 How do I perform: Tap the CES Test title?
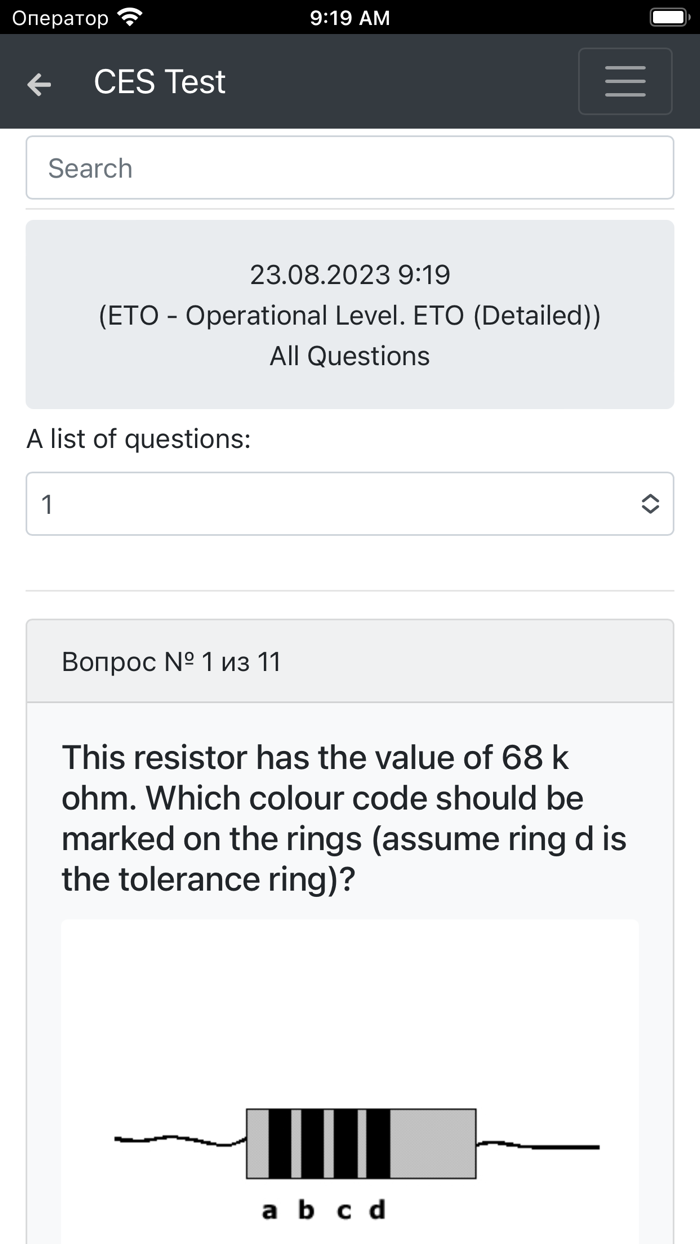click(x=159, y=82)
